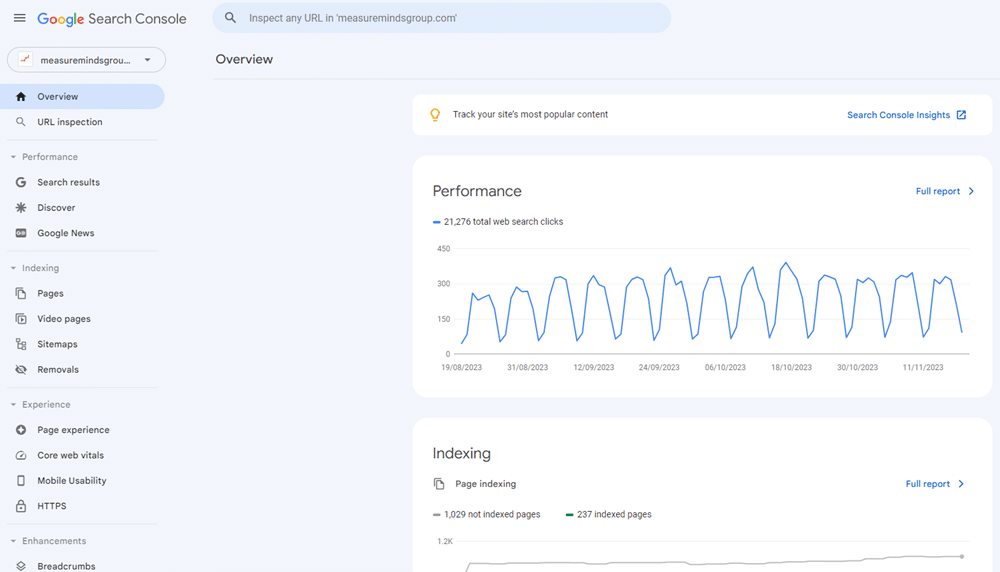Click the Page indexing label
Image resolution: width=1000 pixels, height=572 pixels.
pos(485,484)
